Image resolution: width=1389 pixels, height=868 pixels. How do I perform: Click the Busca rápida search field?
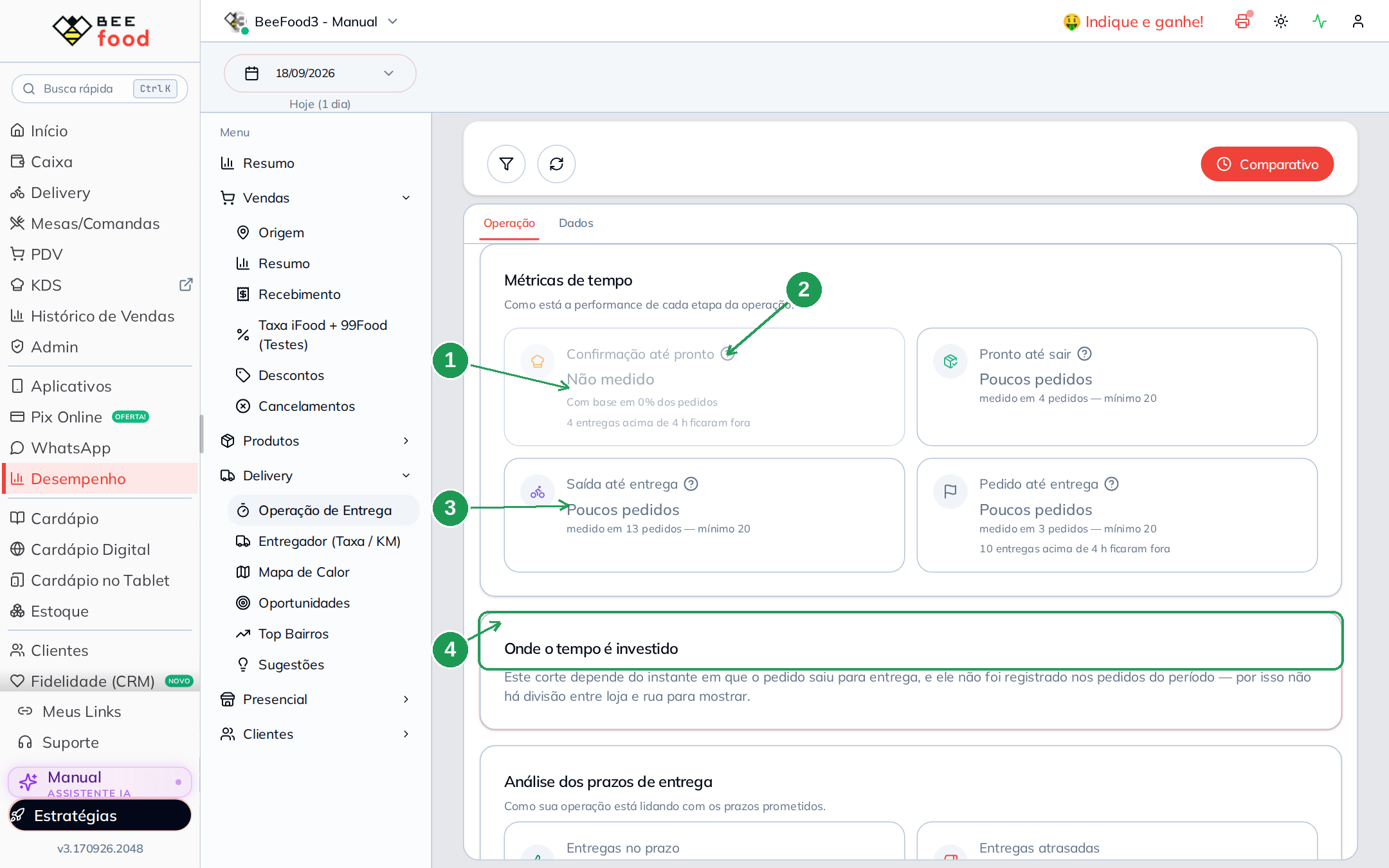coord(100,89)
